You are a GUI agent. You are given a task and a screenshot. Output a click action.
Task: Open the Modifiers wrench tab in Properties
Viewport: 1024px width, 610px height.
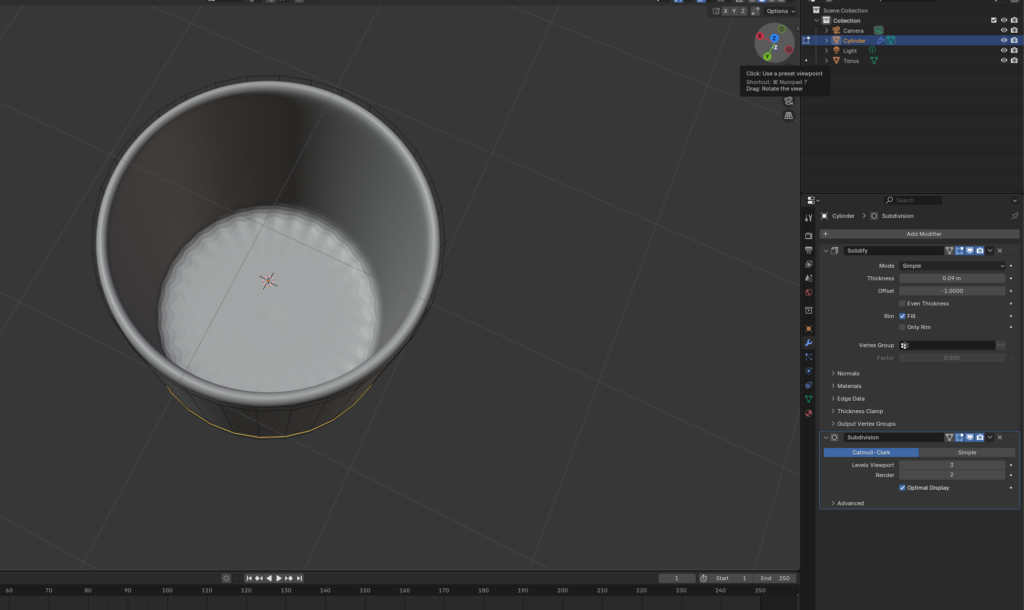pos(808,343)
